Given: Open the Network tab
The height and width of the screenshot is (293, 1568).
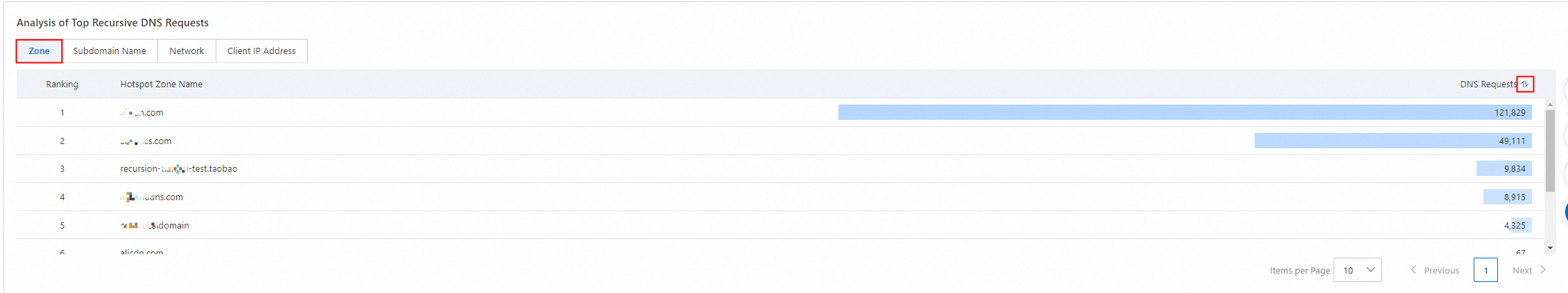Looking at the screenshot, I should click(x=187, y=51).
